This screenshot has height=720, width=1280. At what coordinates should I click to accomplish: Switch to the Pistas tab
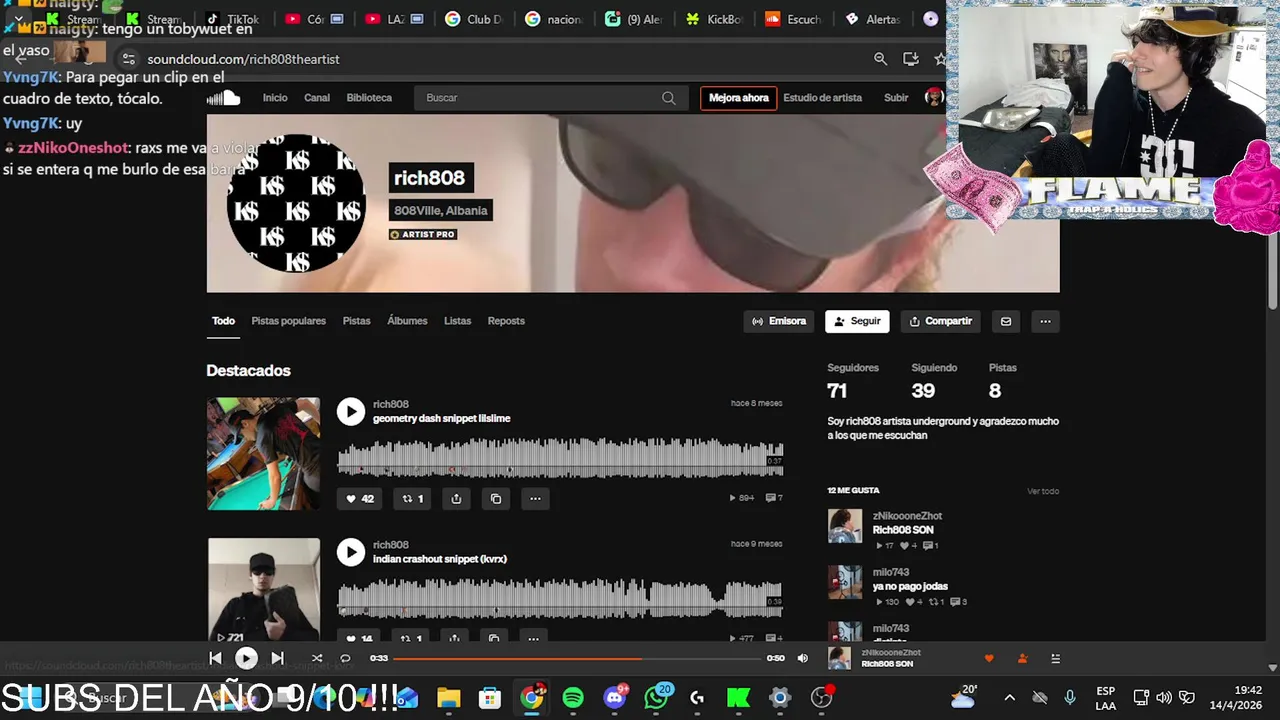[356, 321]
